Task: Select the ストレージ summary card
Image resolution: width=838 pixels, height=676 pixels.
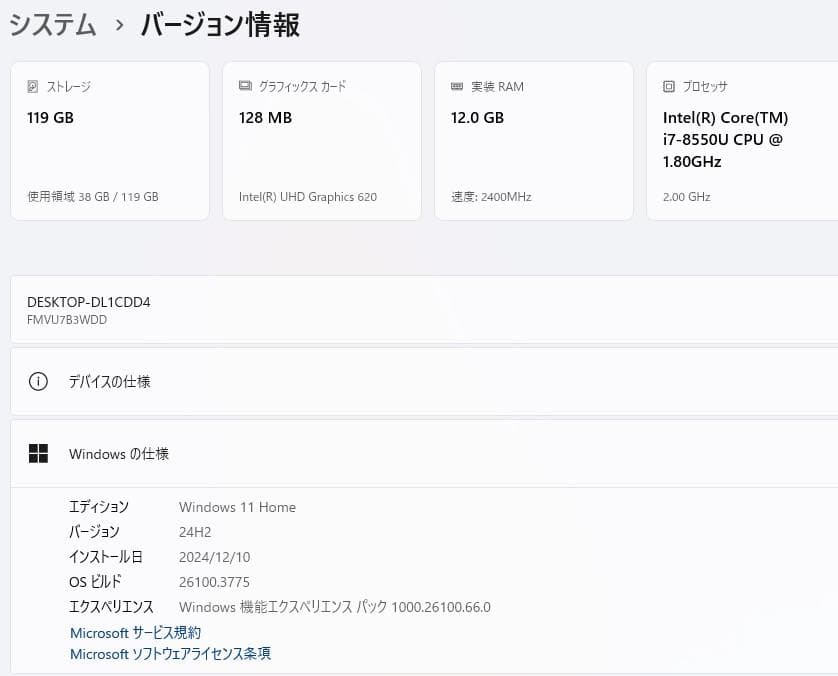Action: 109,140
